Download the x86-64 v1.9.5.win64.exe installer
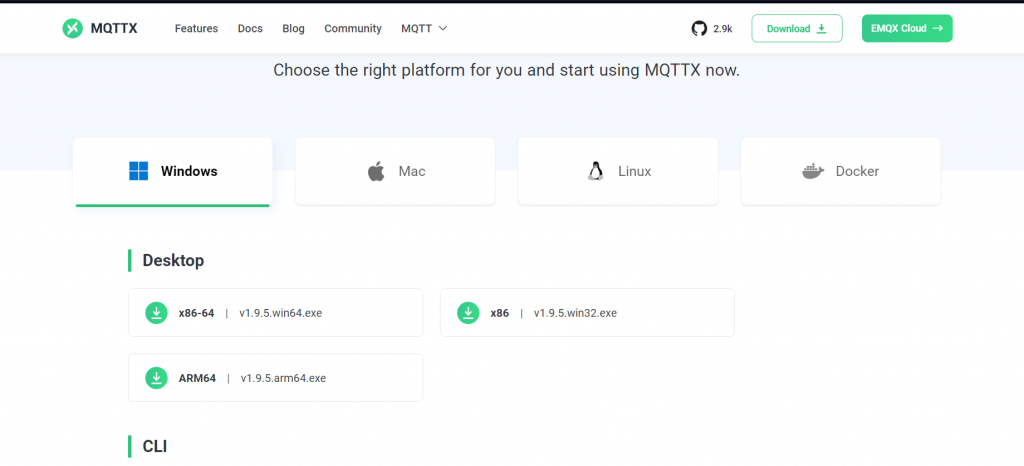Viewport: 1024px width, 466px height. click(x=276, y=313)
